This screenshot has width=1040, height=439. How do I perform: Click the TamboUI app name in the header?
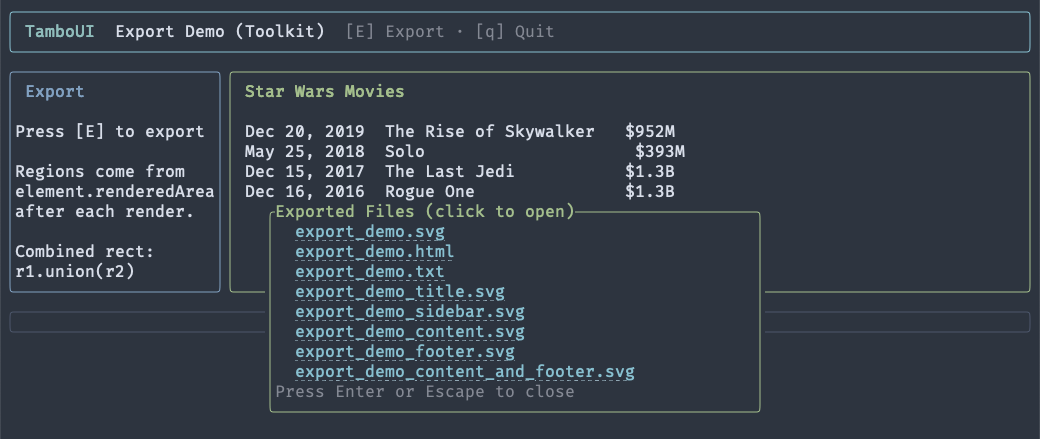60,31
